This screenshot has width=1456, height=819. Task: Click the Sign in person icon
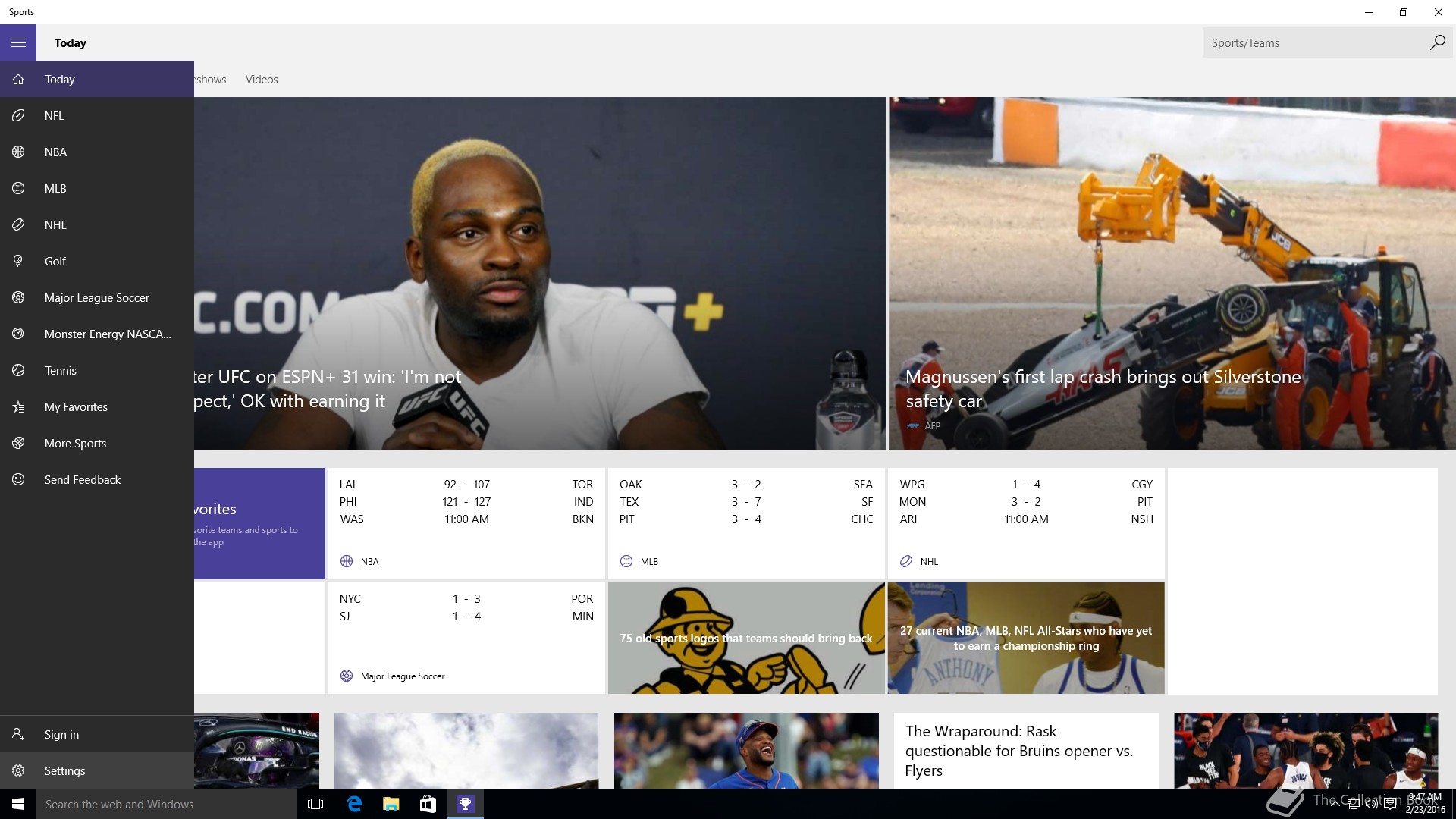[18, 735]
